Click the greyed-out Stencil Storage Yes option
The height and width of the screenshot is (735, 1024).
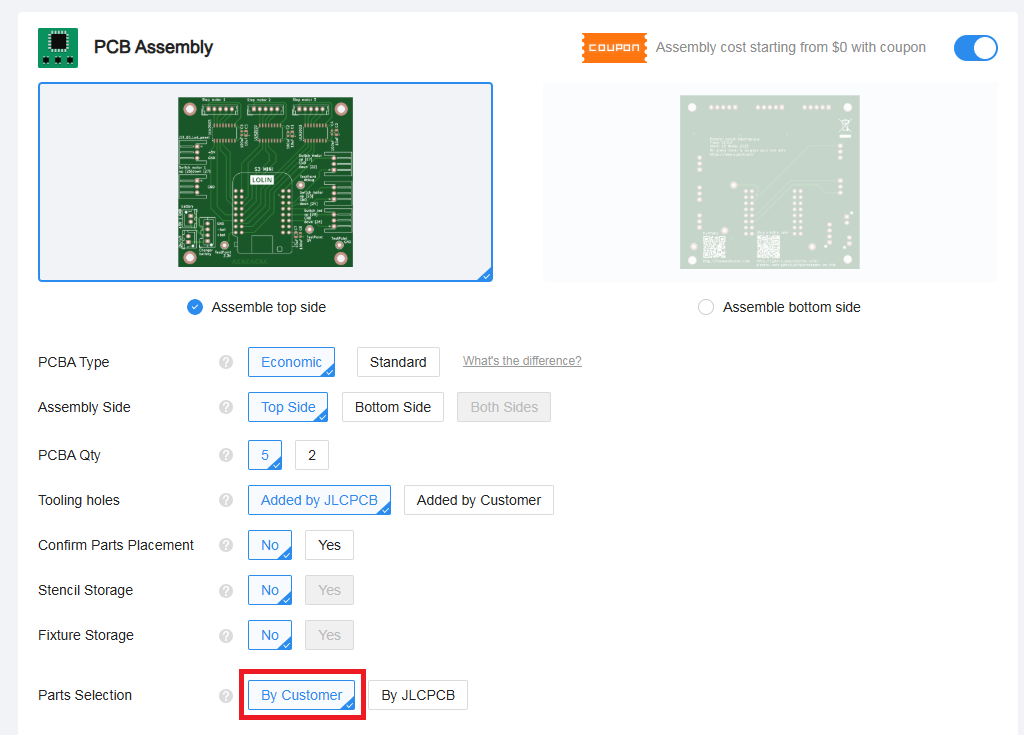tap(329, 590)
